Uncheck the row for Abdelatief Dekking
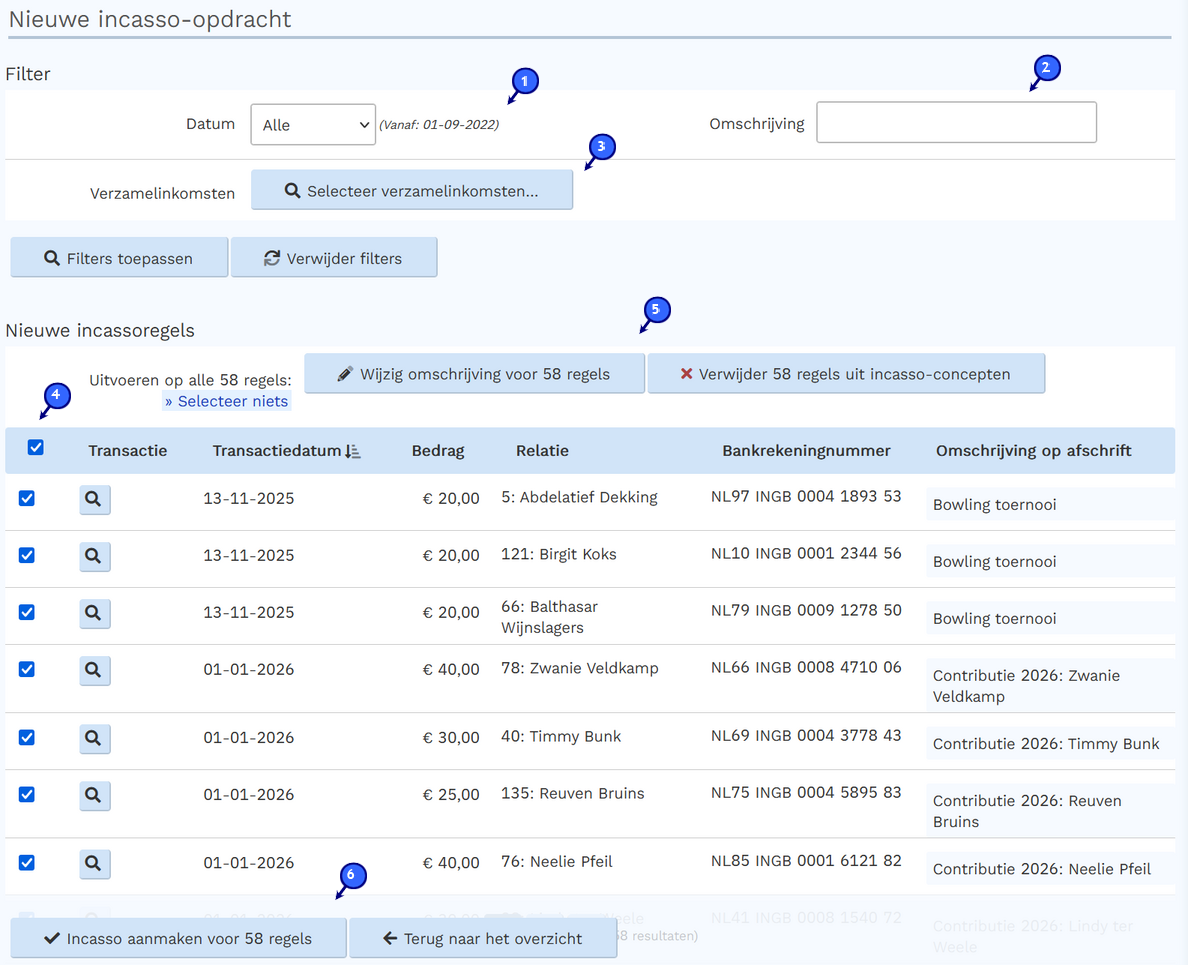 click(x=27, y=498)
